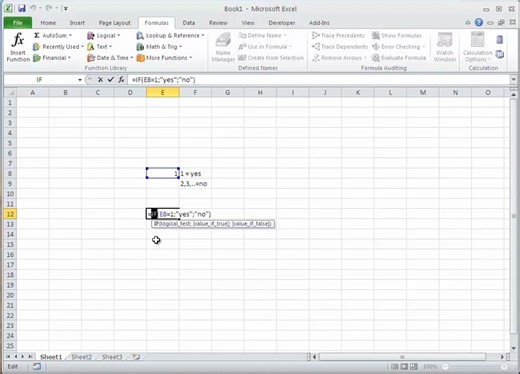The height and width of the screenshot is (374, 520).
Task: Open the Watch Window
Action: 444,47
